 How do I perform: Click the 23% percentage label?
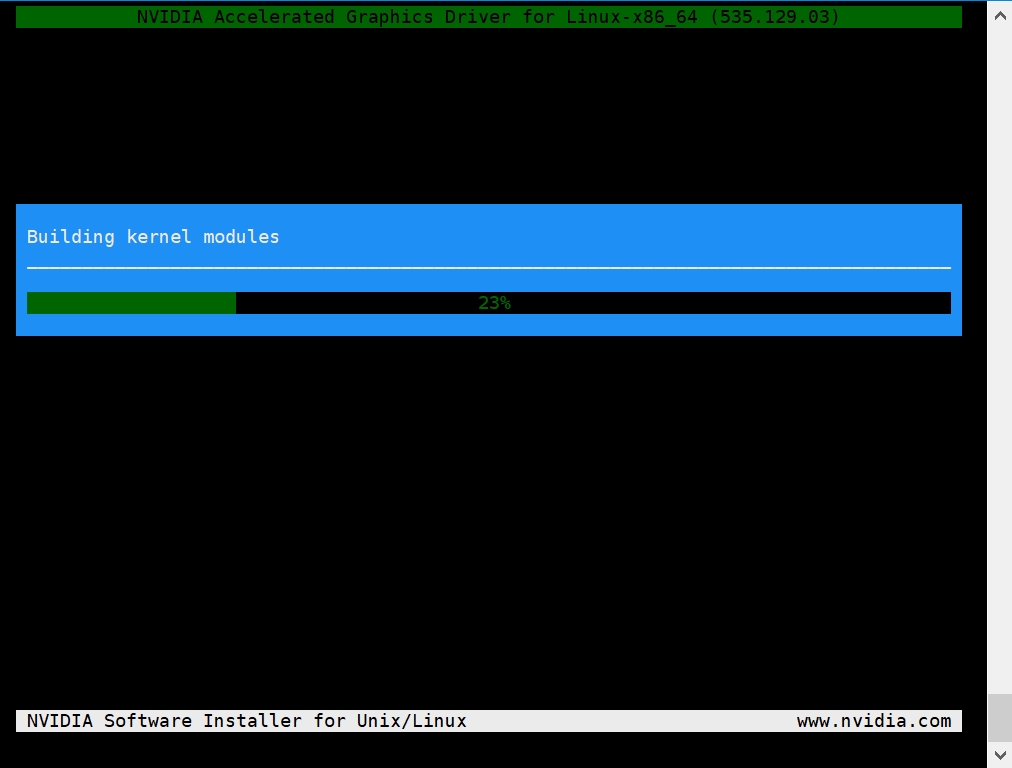494,302
